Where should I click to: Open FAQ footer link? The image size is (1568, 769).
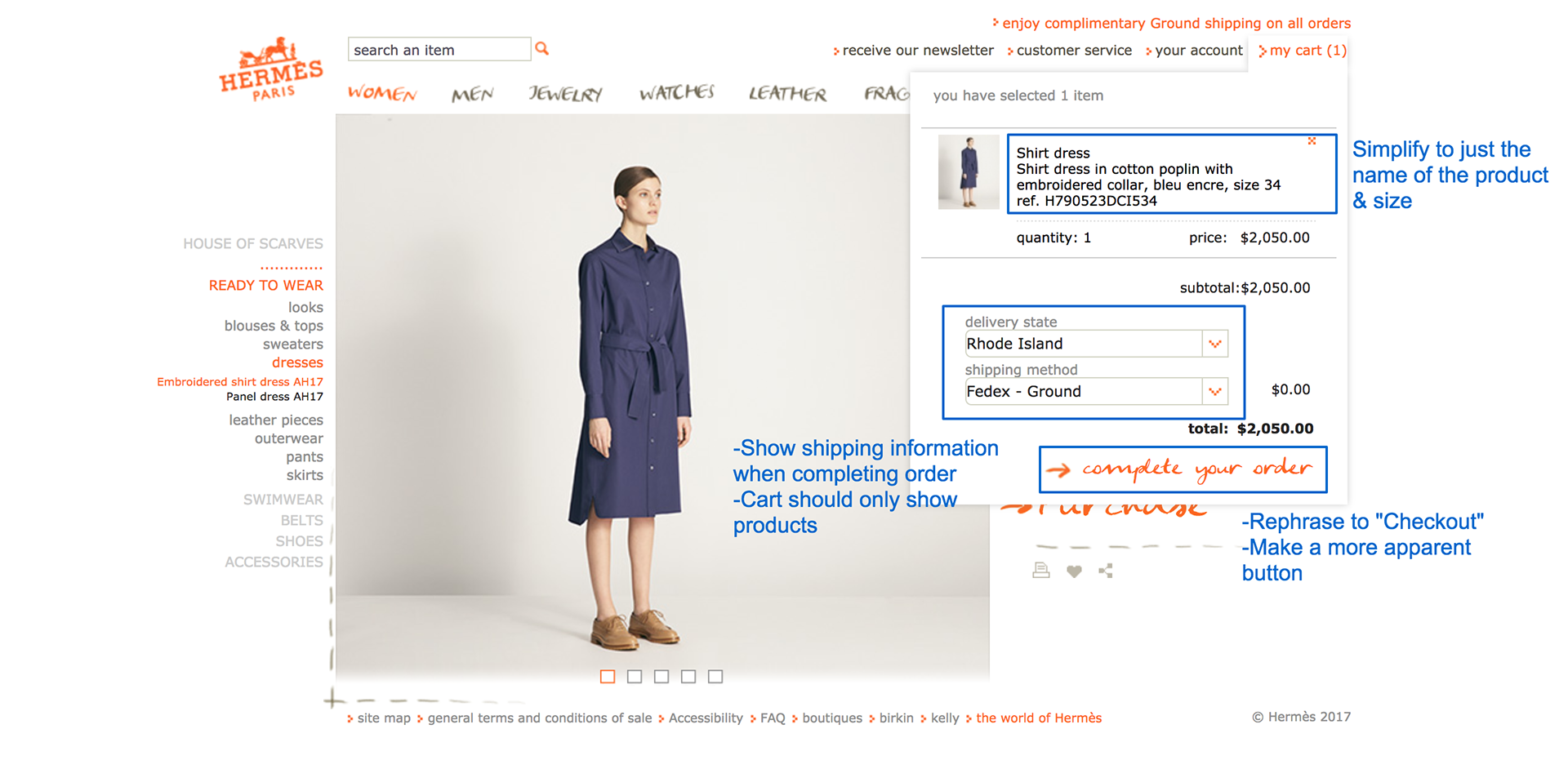[x=768, y=718]
